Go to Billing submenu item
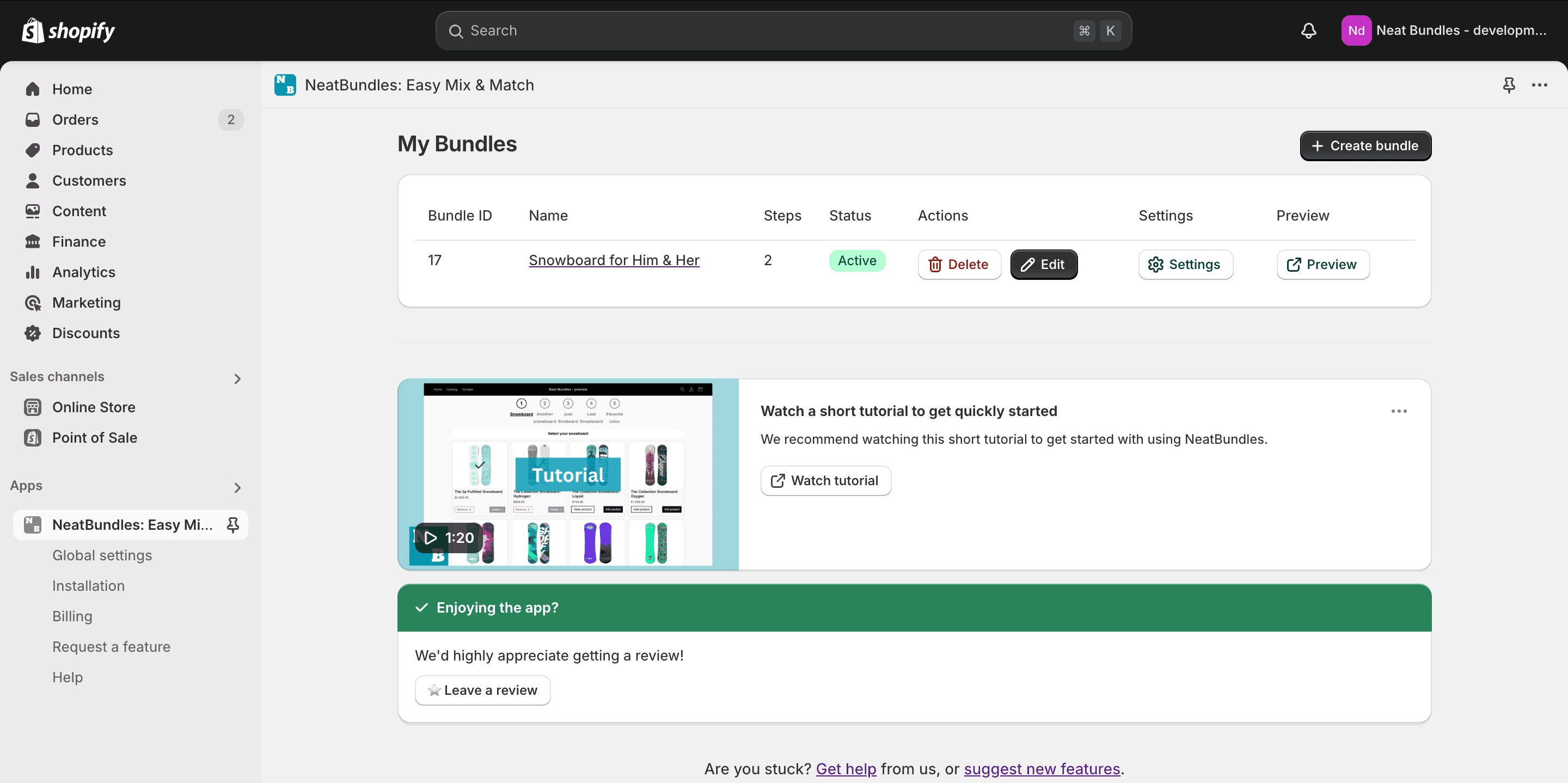The image size is (1568, 783). point(72,615)
